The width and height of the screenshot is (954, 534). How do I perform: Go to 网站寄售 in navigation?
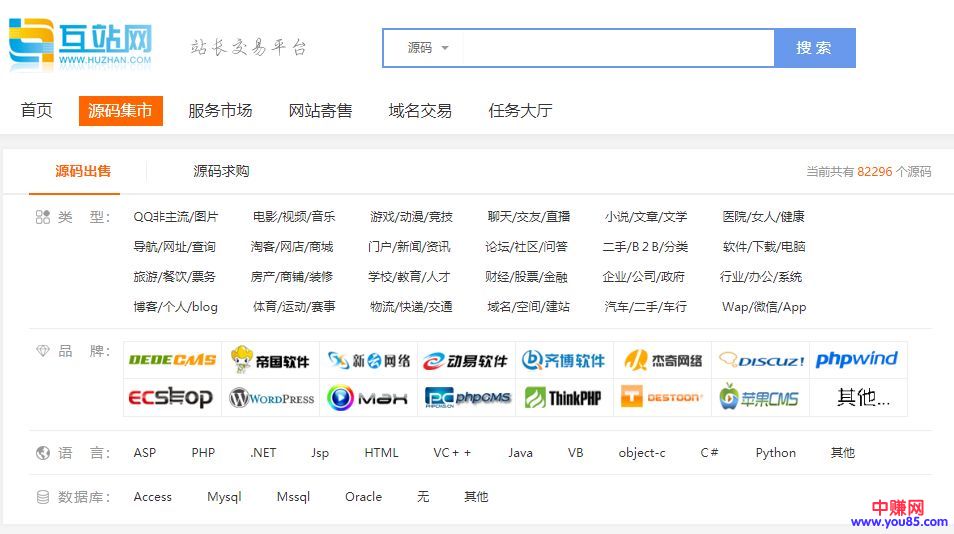[320, 111]
